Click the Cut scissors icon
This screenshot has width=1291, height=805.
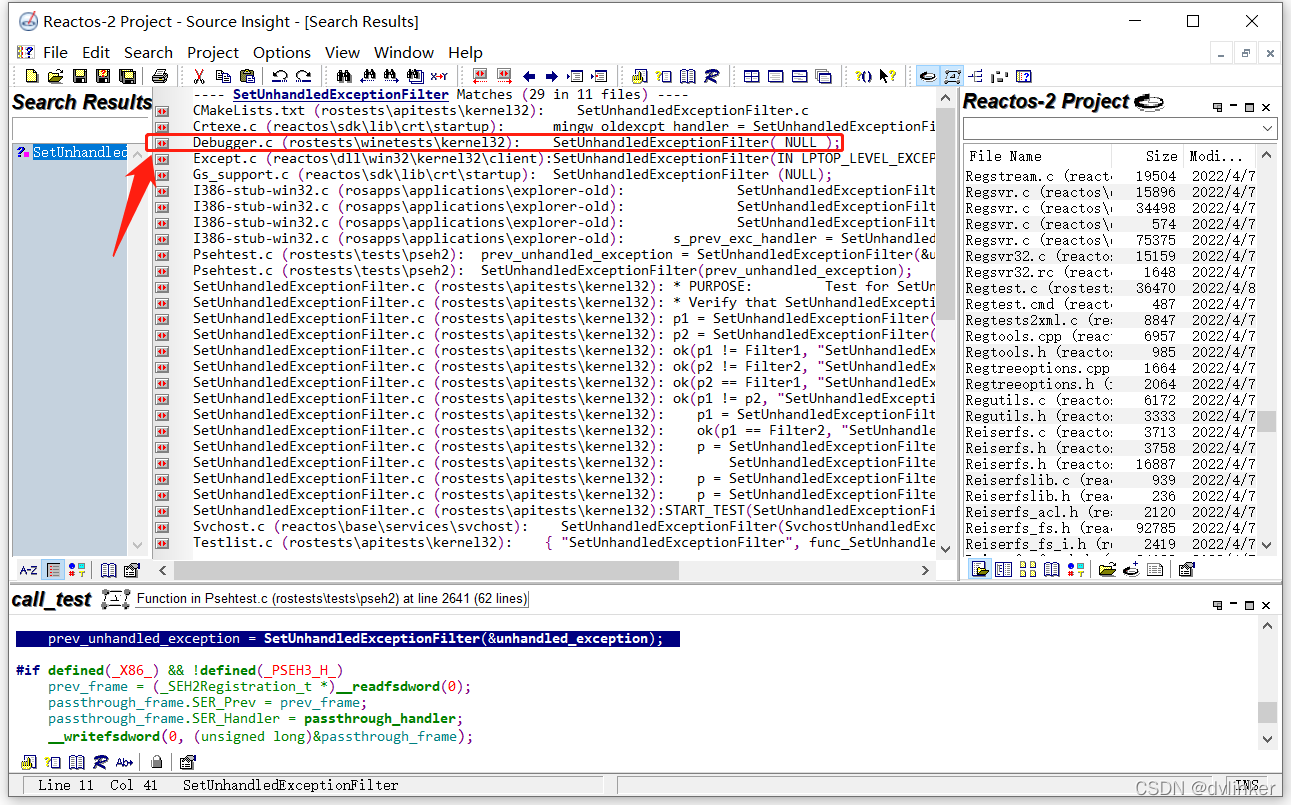[199, 76]
